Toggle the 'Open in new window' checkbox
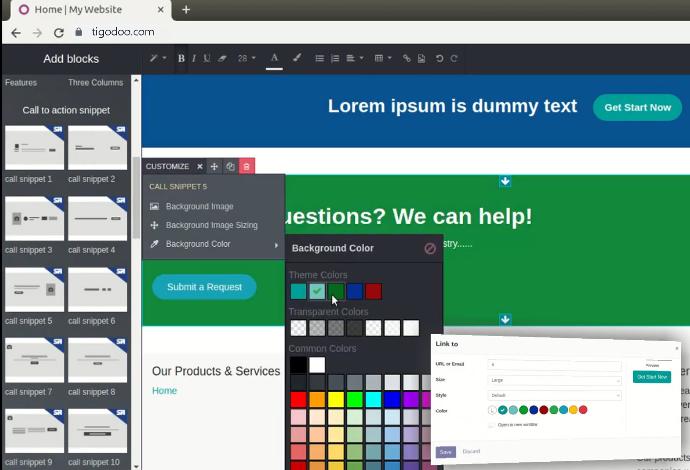The image size is (690, 470). pos(491,425)
